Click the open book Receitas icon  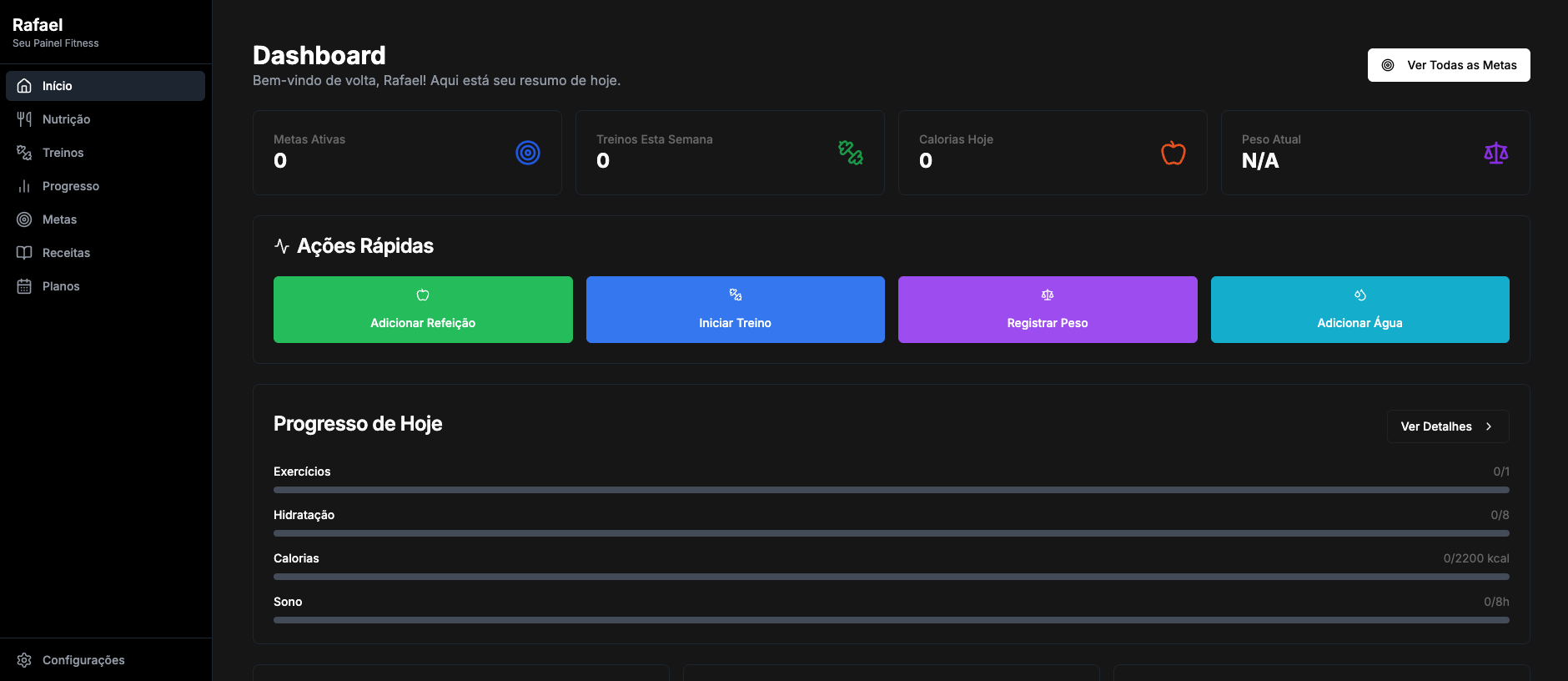coord(24,253)
